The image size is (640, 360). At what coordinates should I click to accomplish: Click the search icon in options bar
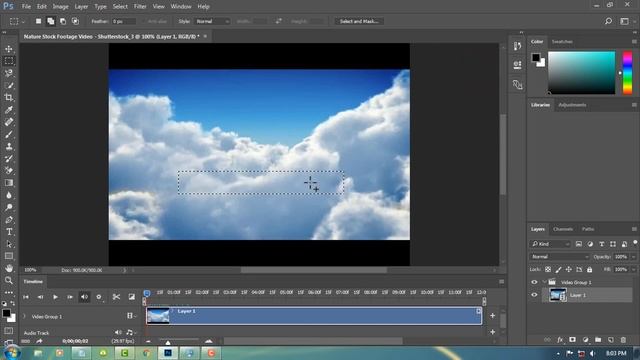click(x=608, y=21)
